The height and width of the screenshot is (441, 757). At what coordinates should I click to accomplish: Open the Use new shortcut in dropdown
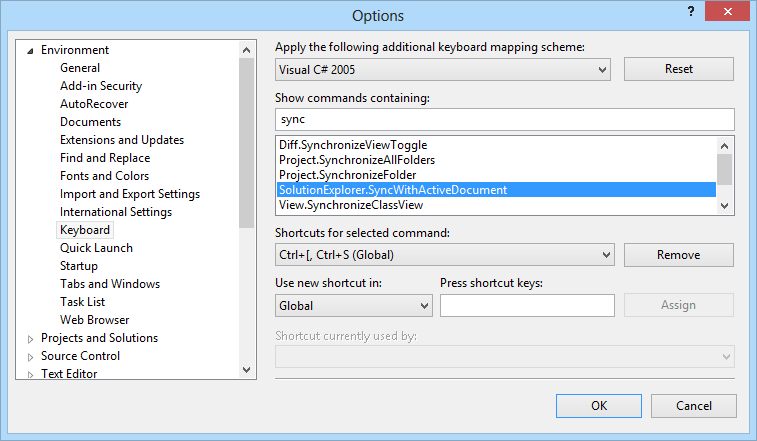coord(424,305)
